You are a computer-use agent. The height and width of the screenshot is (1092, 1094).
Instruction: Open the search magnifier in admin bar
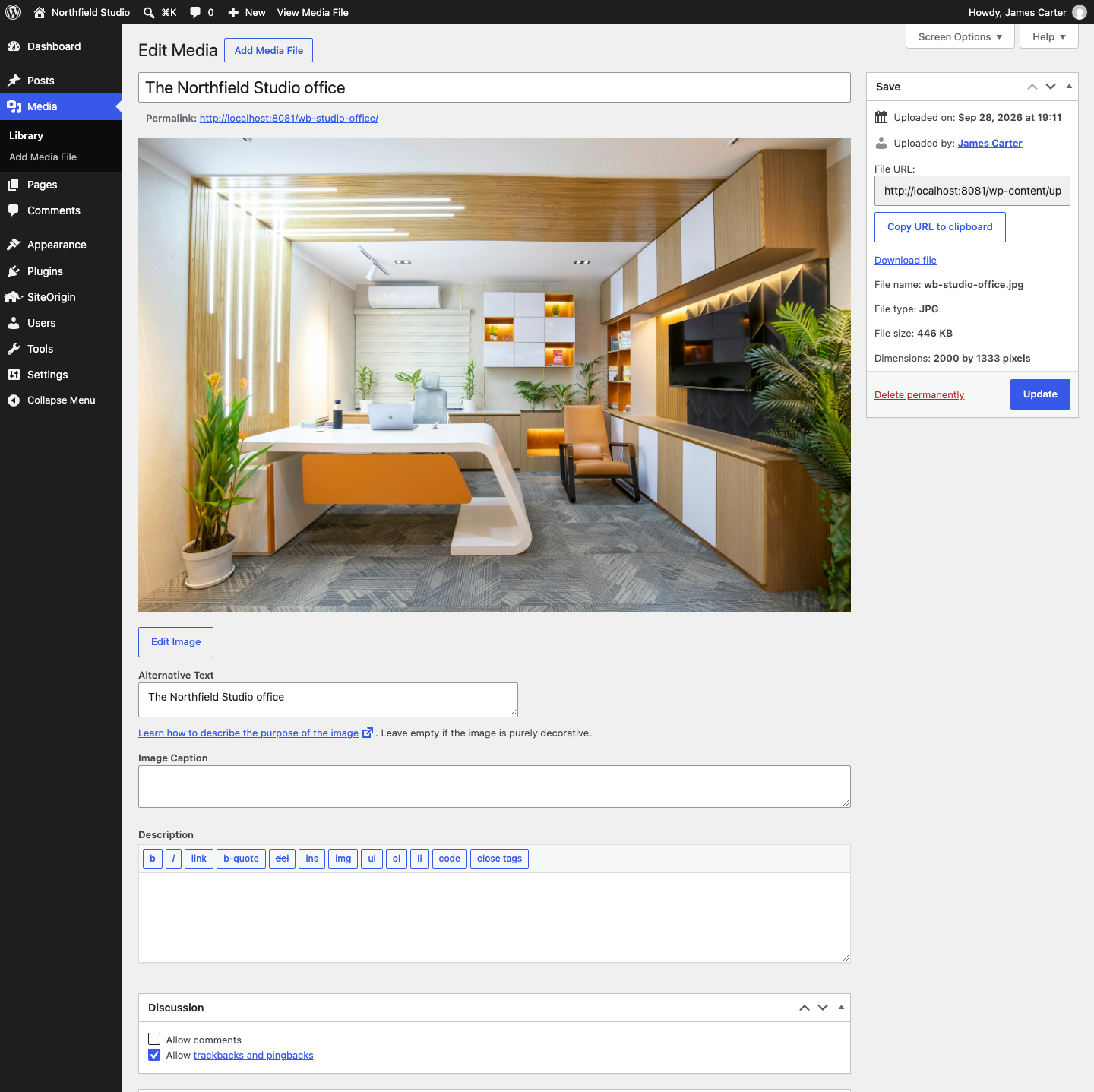(x=149, y=12)
